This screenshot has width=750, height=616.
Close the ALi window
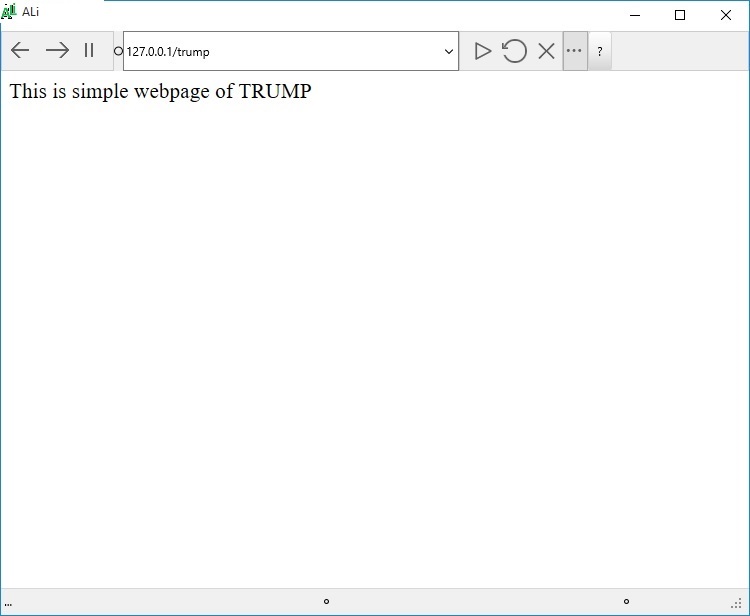(726, 15)
